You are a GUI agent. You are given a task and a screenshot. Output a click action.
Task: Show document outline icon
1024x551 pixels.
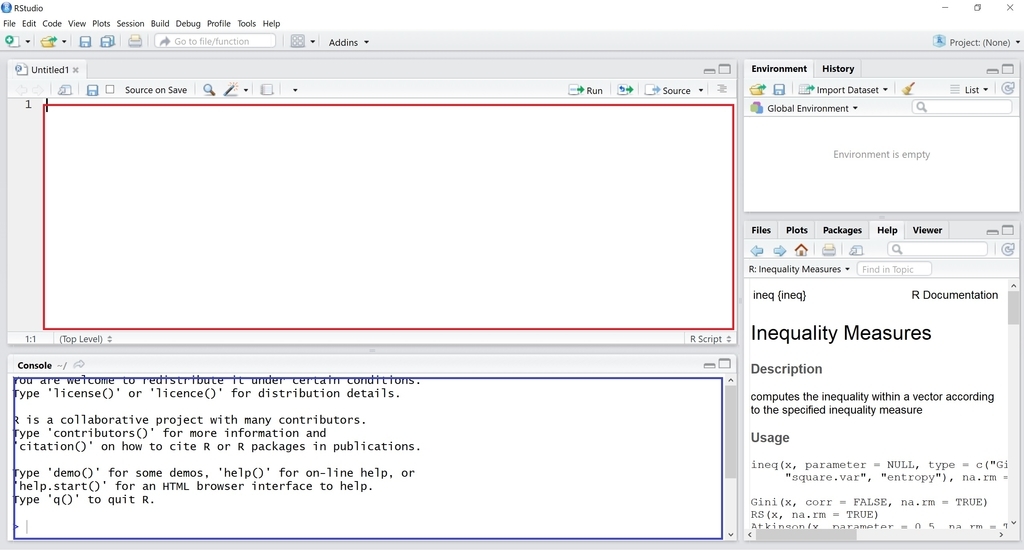point(722,89)
